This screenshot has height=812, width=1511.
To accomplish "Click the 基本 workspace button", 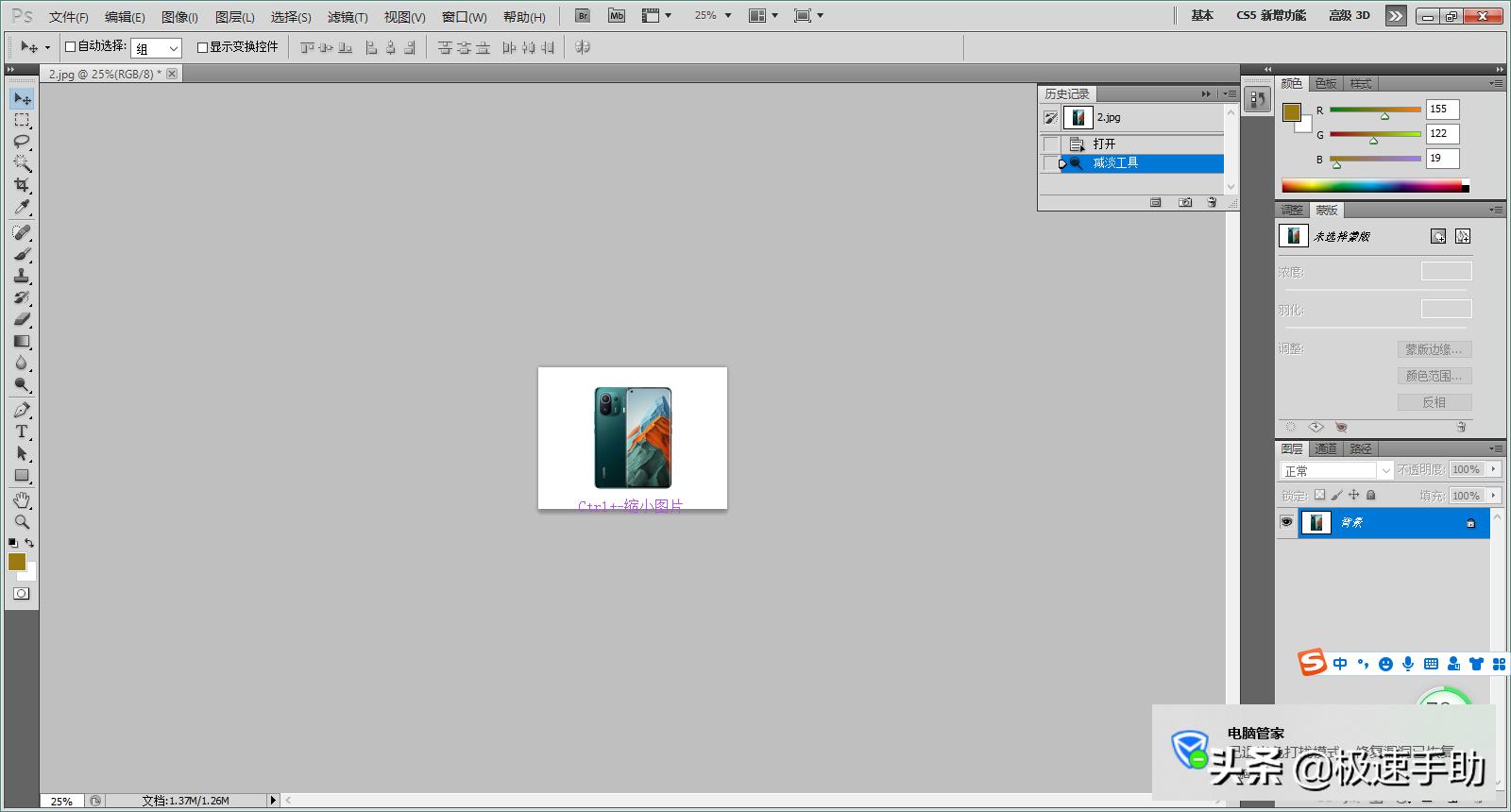I will pyautogui.click(x=1202, y=16).
